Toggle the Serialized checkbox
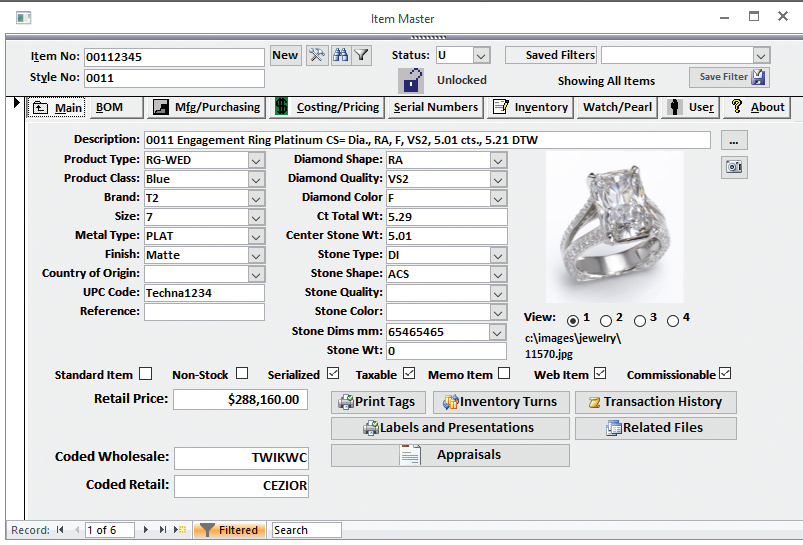The width and height of the screenshot is (803, 545). [x=332, y=374]
